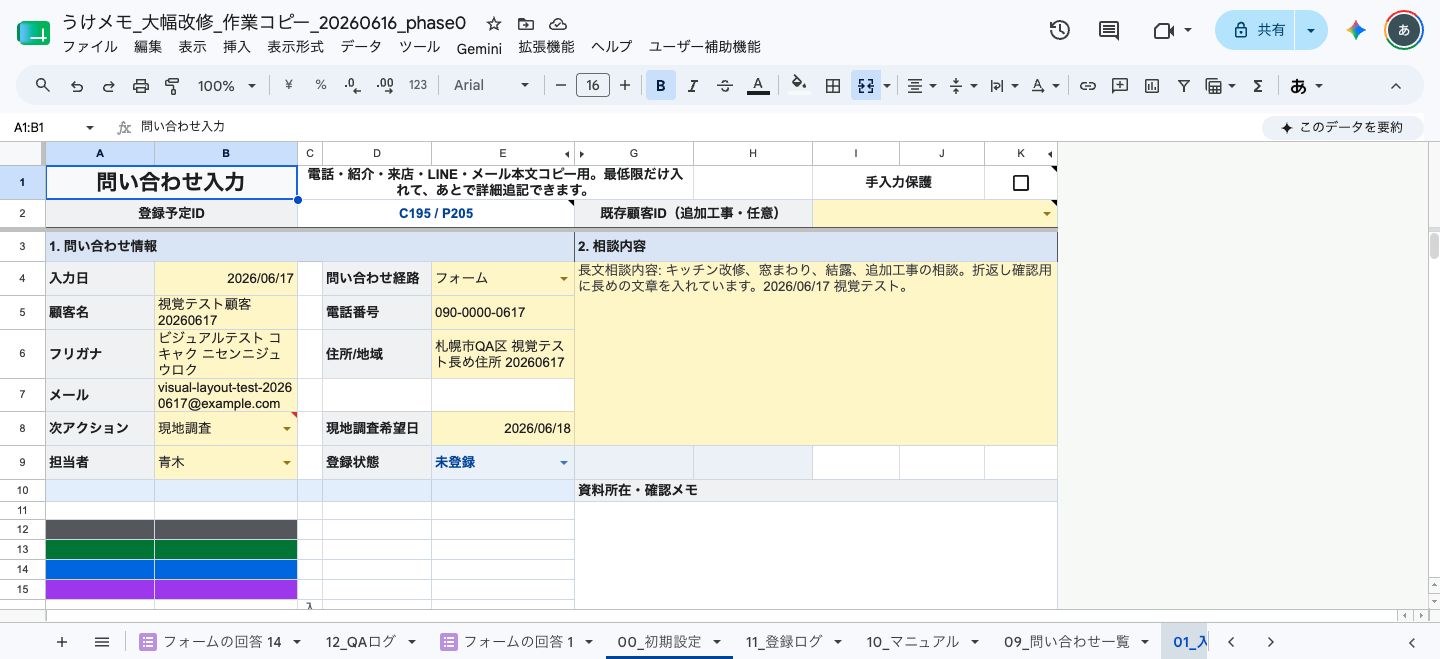Open the データ menu
1440x659 pixels.
coord(361,47)
